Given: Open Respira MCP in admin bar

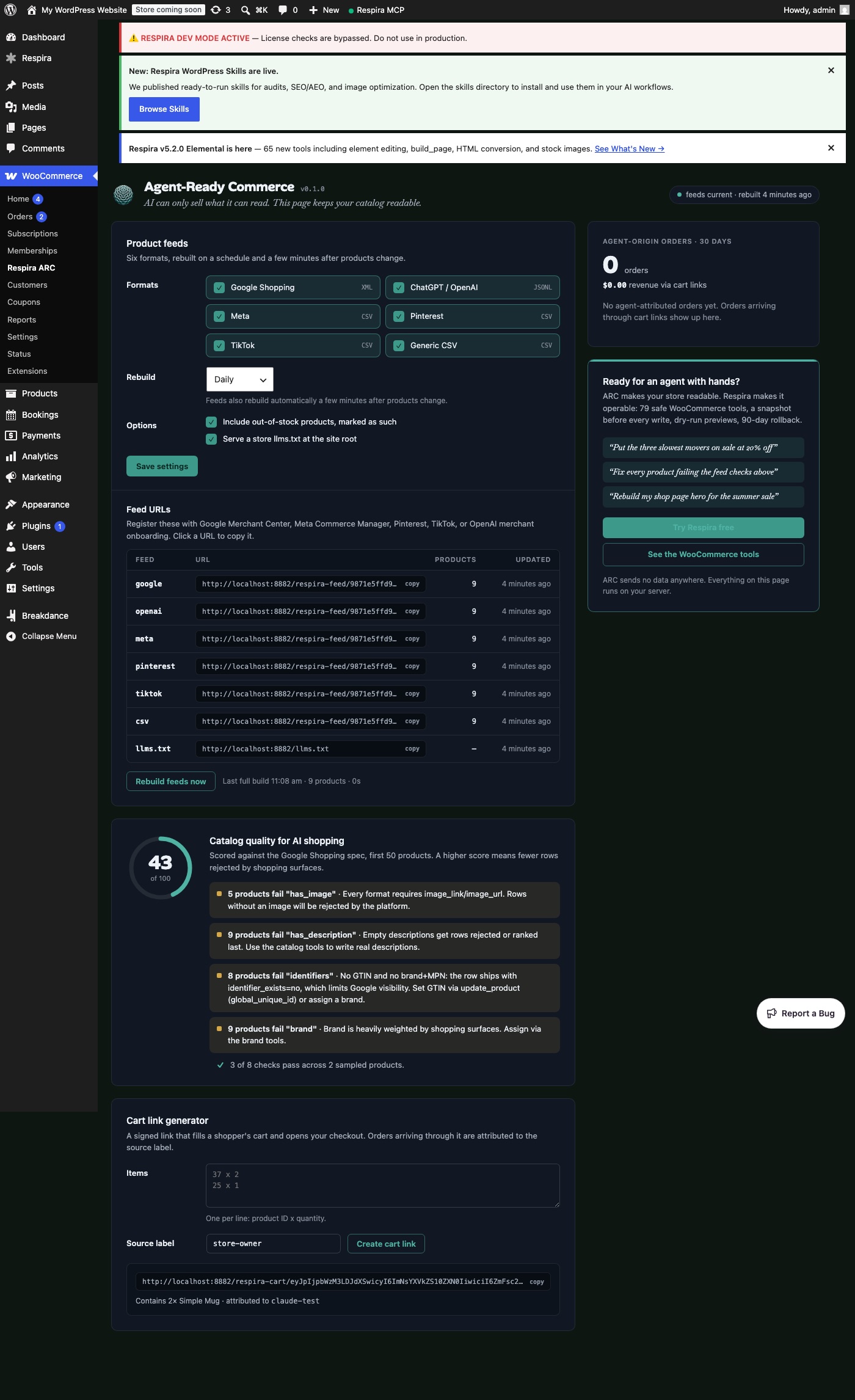Looking at the screenshot, I should click(376, 10).
